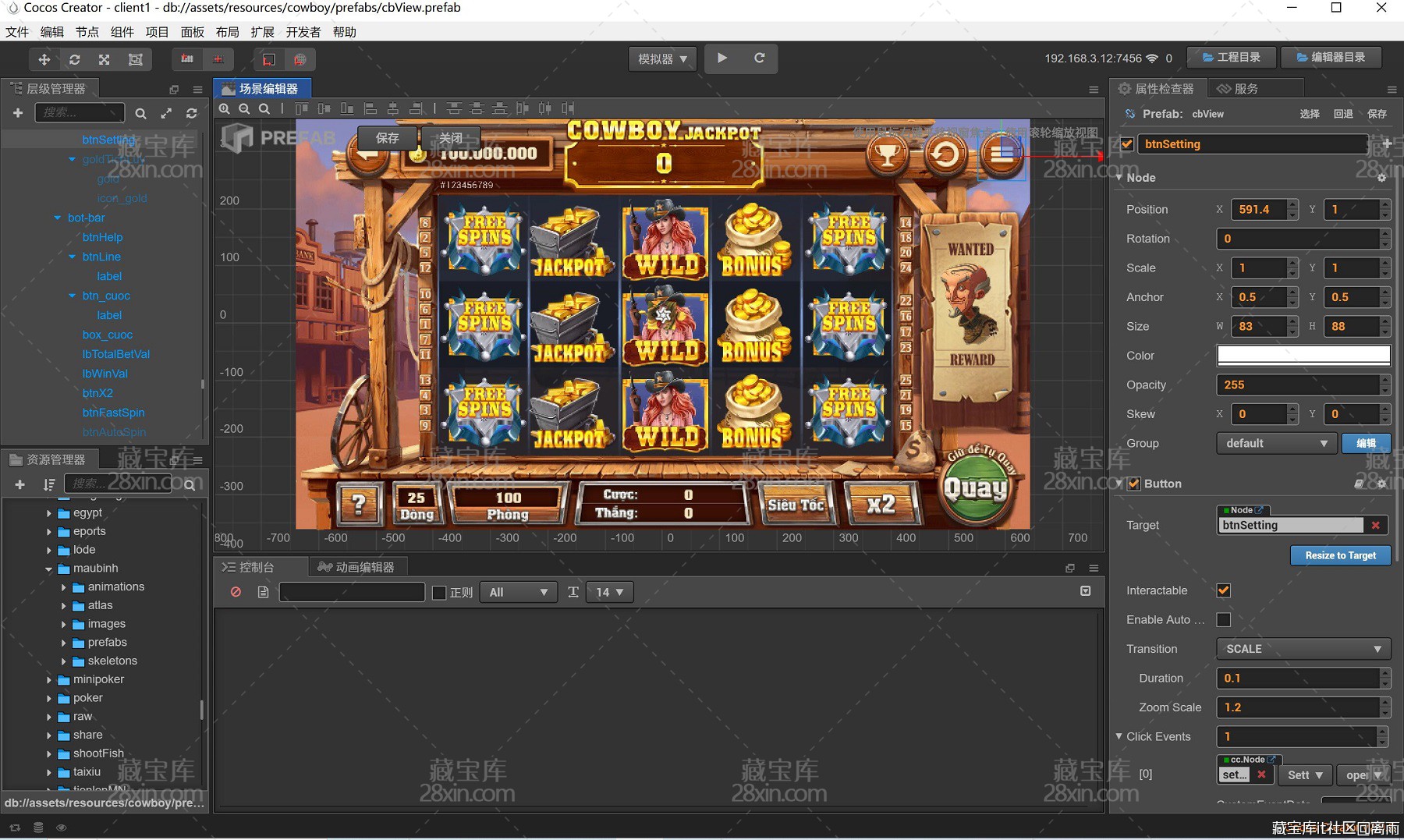Toggle the 正则 regex checkbox in console
This screenshot has width=1404, height=840.
[x=439, y=593]
